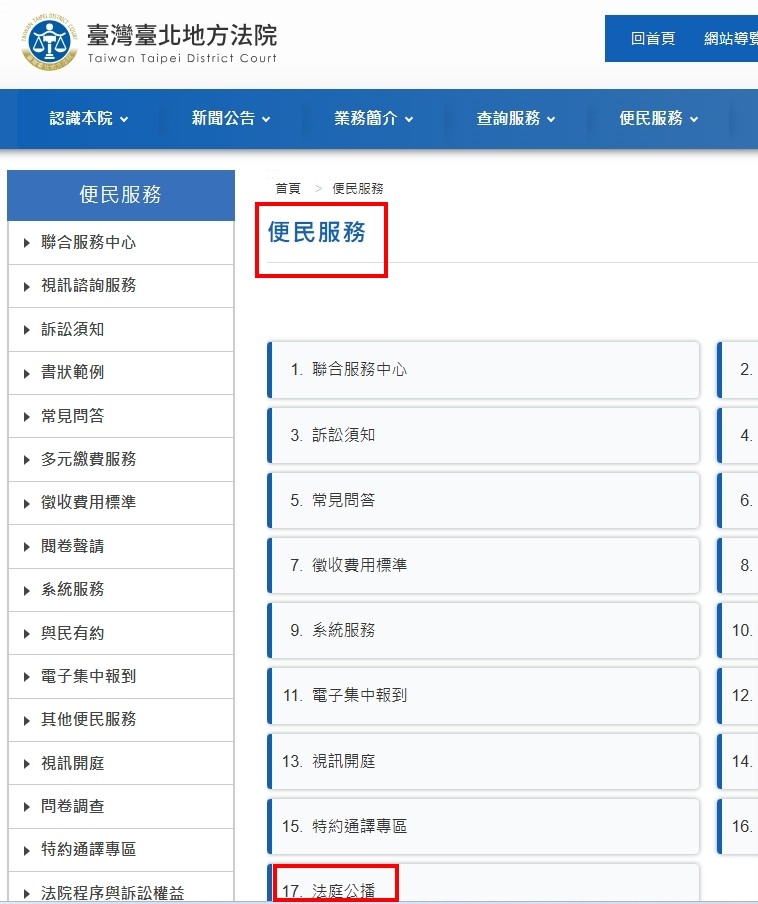The width and height of the screenshot is (758, 904).
Task: Open 視訊諮詢服務 in the sidebar
Action: [88, 285]
